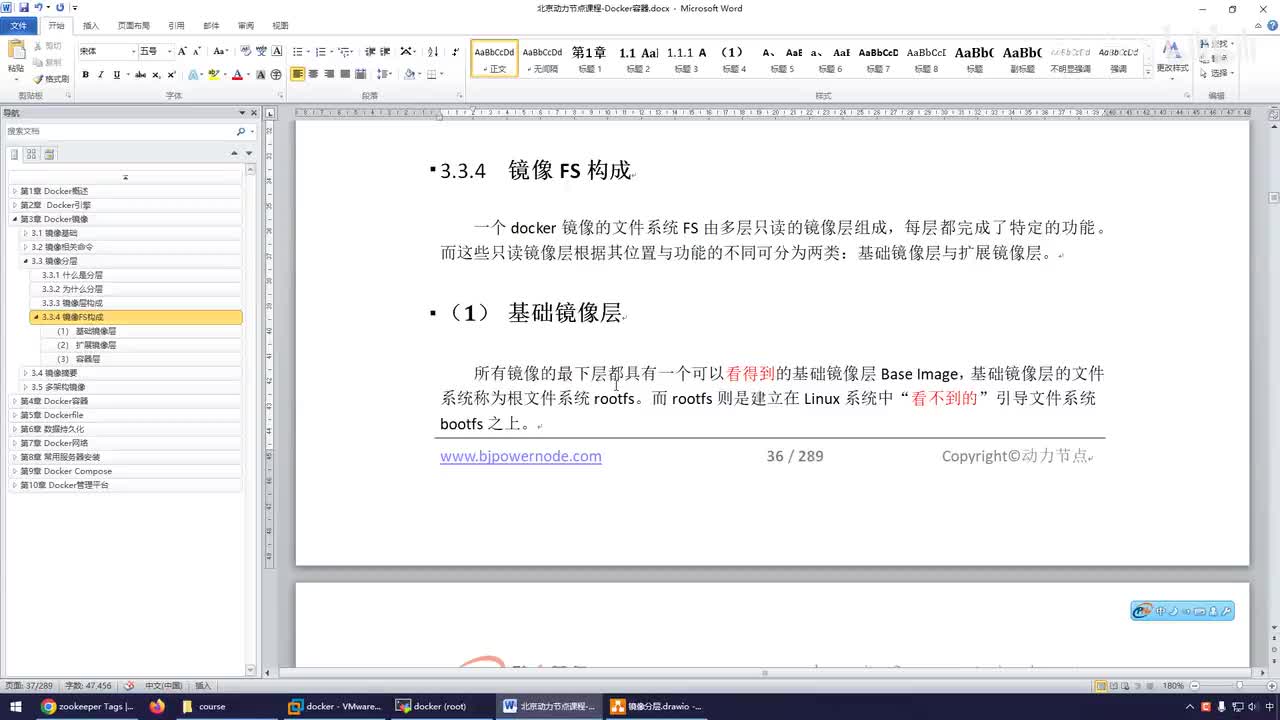Switch to docker - VMware taskbar window
The image size is (1280, 720).
[x=335, y=706]
